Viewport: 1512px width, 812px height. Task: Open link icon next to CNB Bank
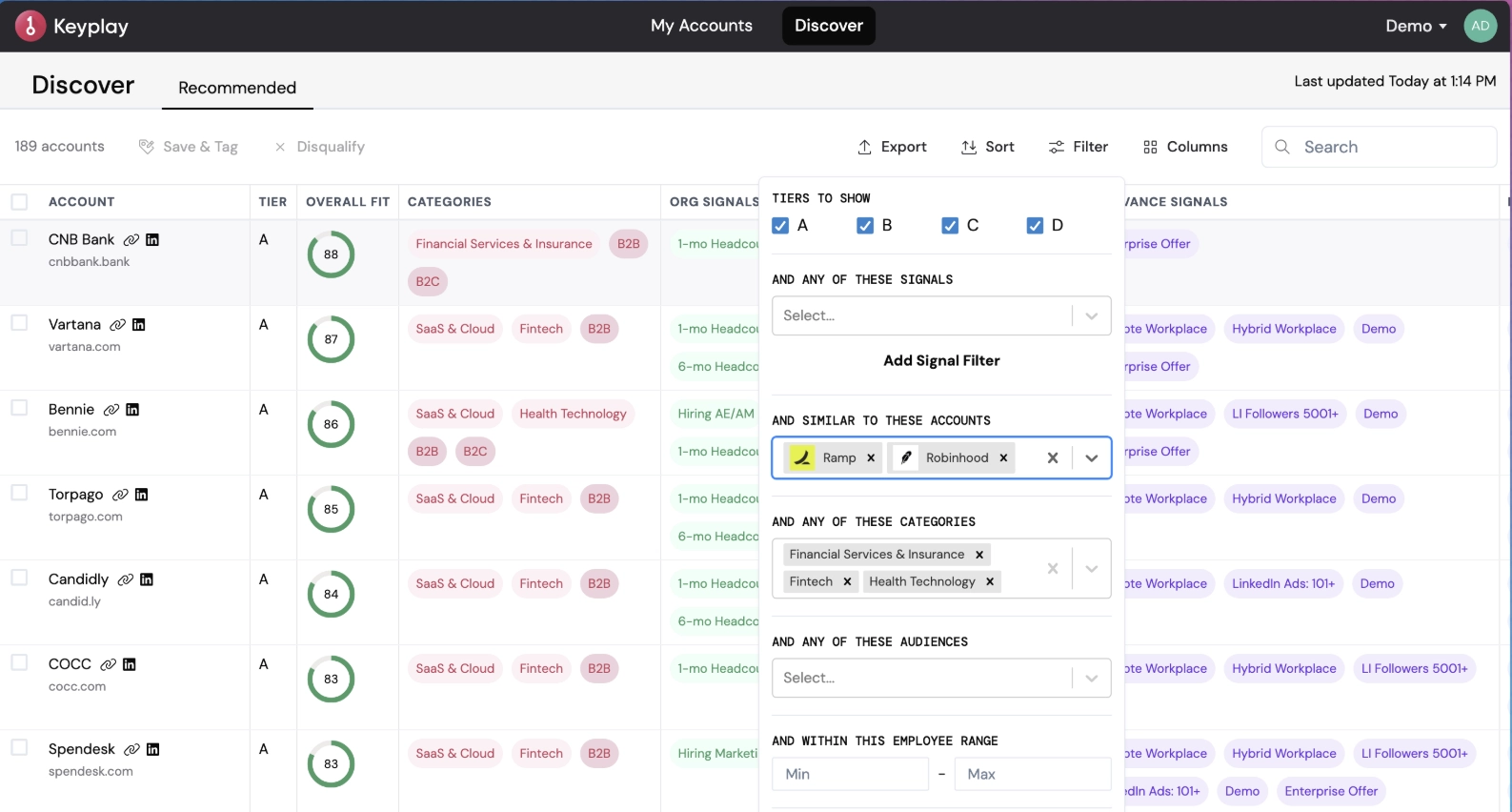[131, 240]
